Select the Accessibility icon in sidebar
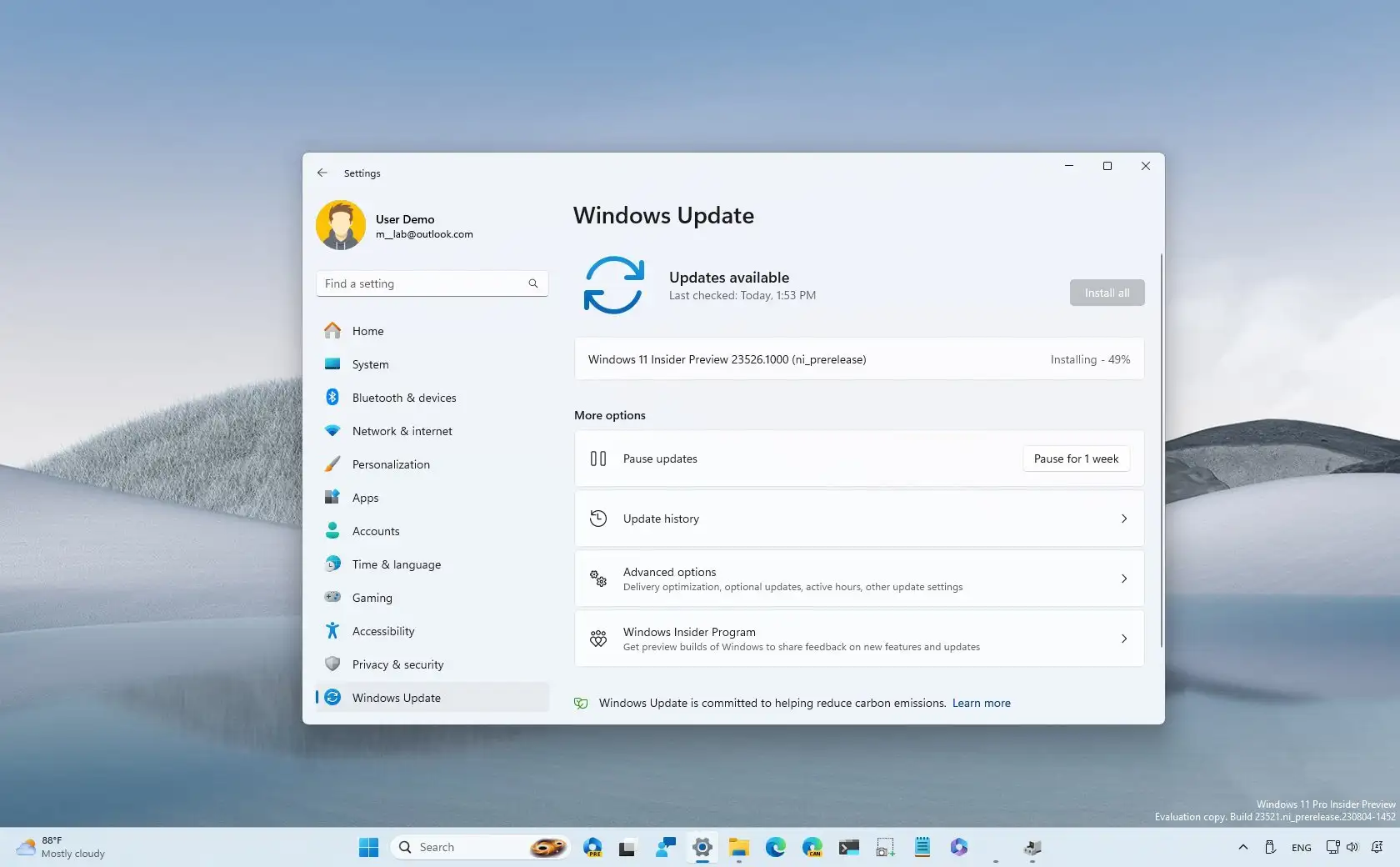1400x867 pixels. 334,631
